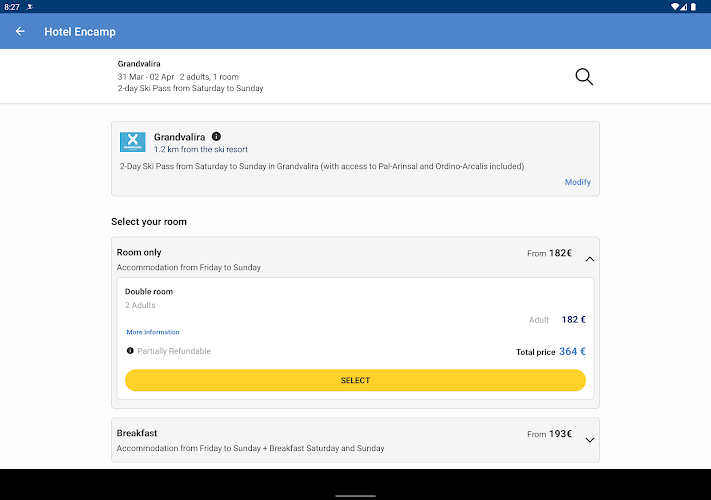Tap the back arrow in header
This screenshot has width=711, height=500.
tap(20, 31)
